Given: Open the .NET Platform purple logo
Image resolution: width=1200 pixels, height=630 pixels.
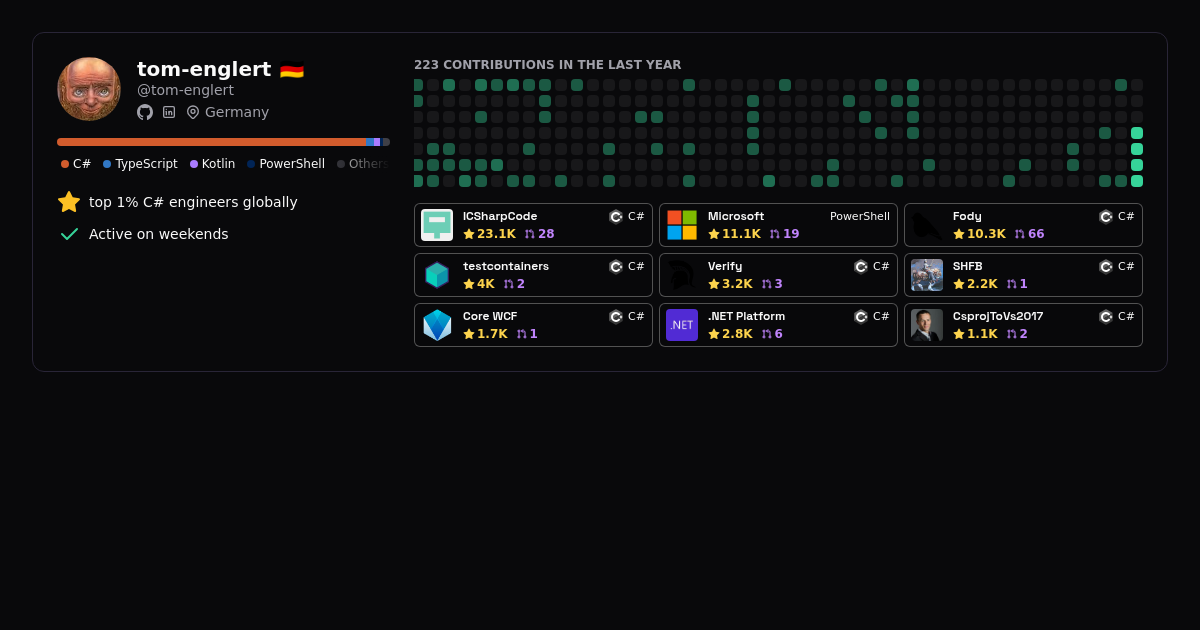Looking at the screenshot, I should (682, 325).
